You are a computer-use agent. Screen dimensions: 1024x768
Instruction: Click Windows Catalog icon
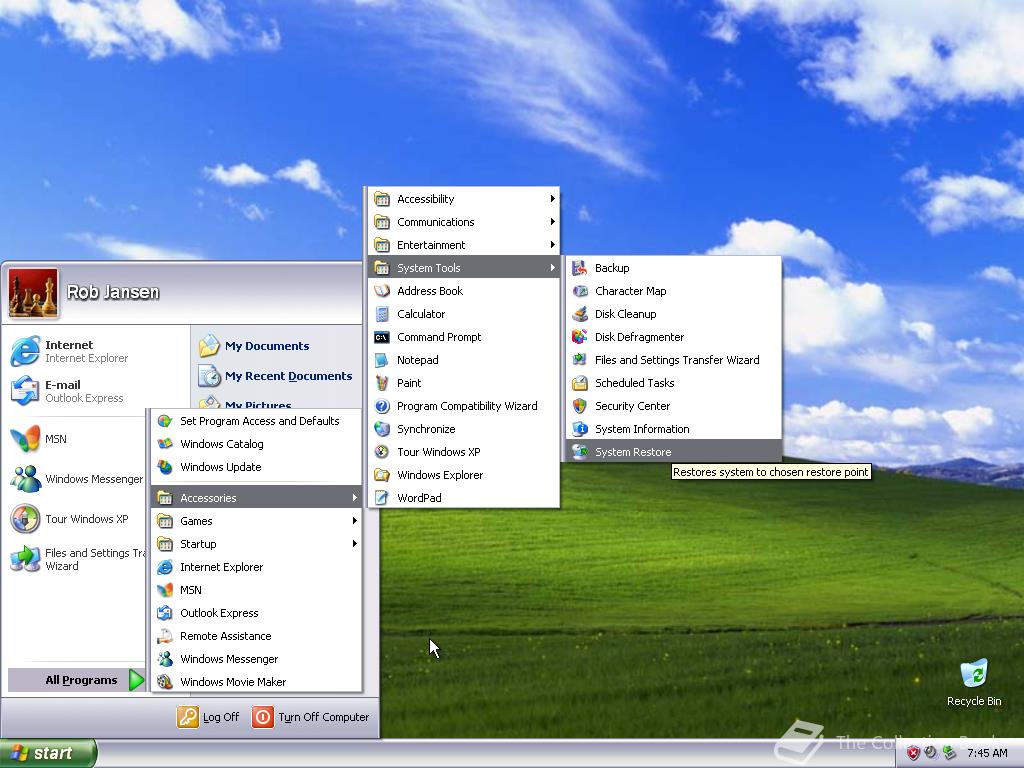(x=165, y=444)
